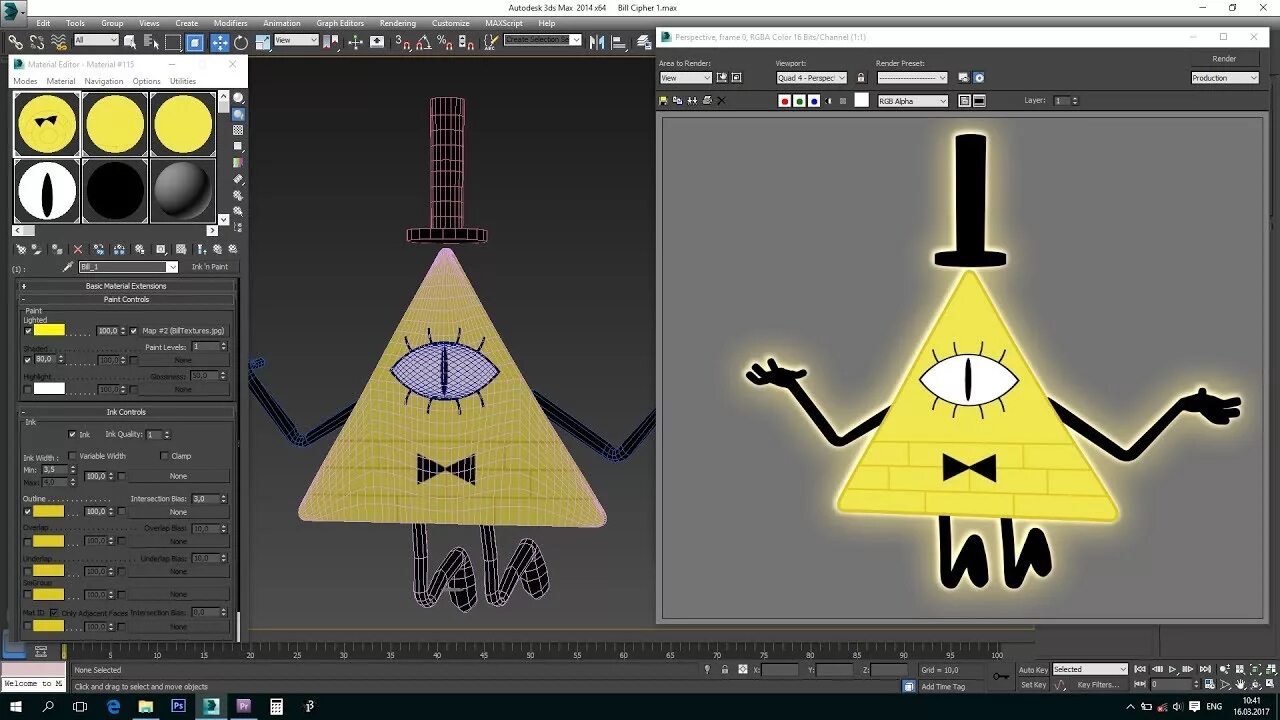Viewport: 1280px width, 720px height.
Task: Toggle the Percent Snap icon
Action: pos(444,42)
